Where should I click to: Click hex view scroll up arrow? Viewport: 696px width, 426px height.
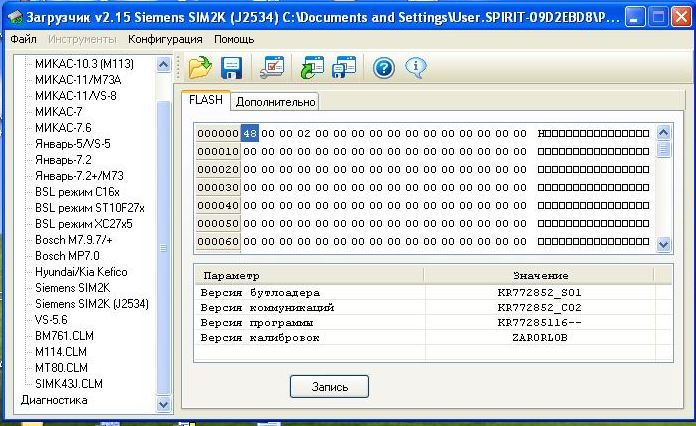(664, 132)
